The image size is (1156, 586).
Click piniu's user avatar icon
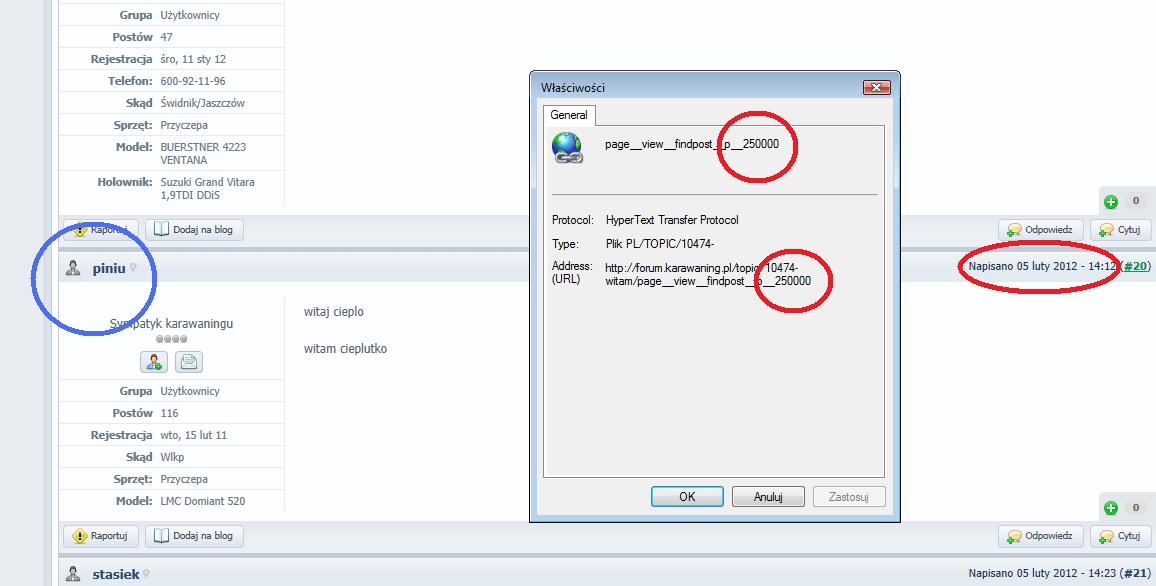click(x=73, y=268)
